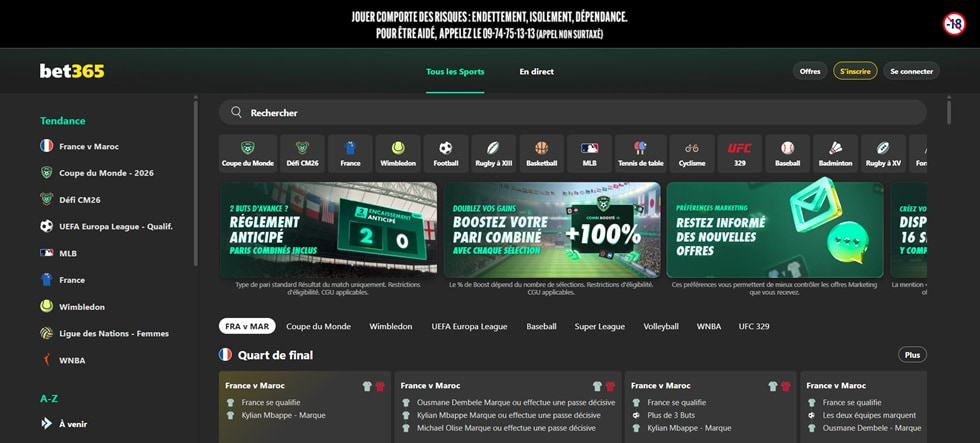Click the À venir arrow icon

pos(46,424)
